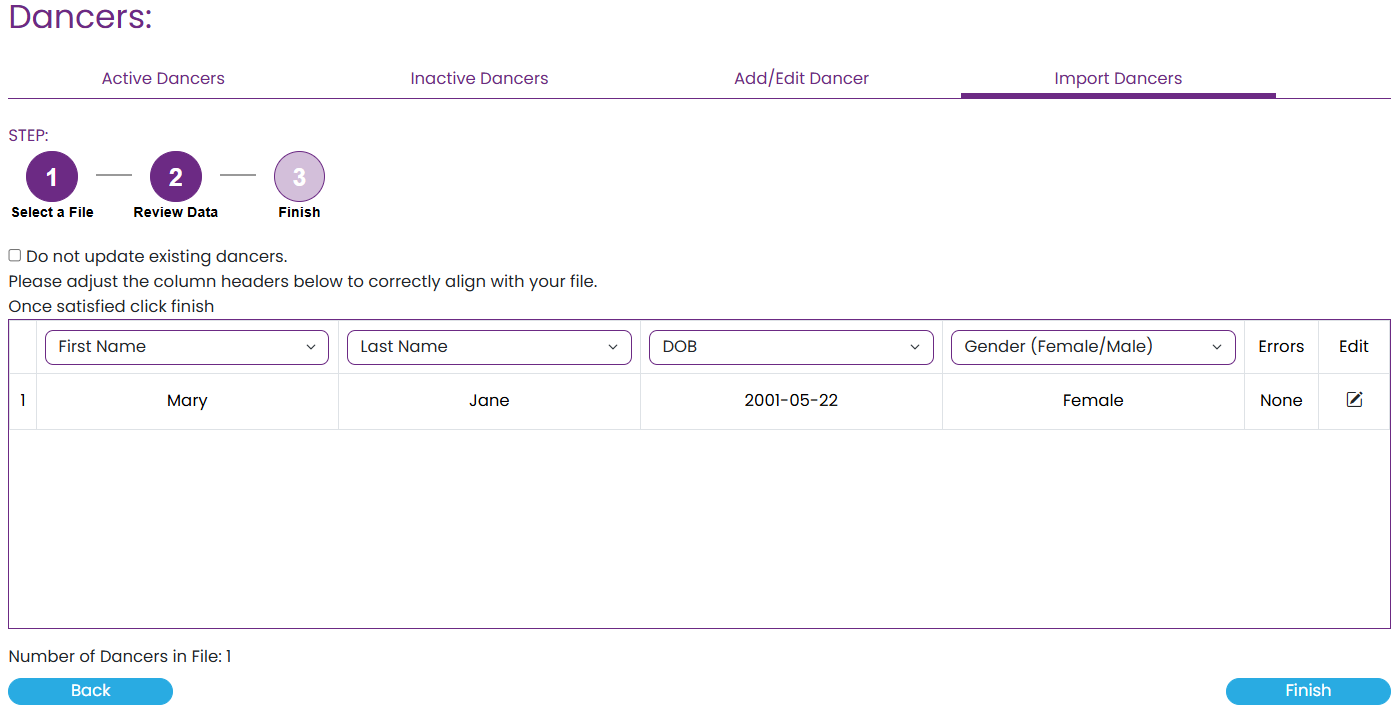Open the Inactive Dancers tab

click(479, 78)
